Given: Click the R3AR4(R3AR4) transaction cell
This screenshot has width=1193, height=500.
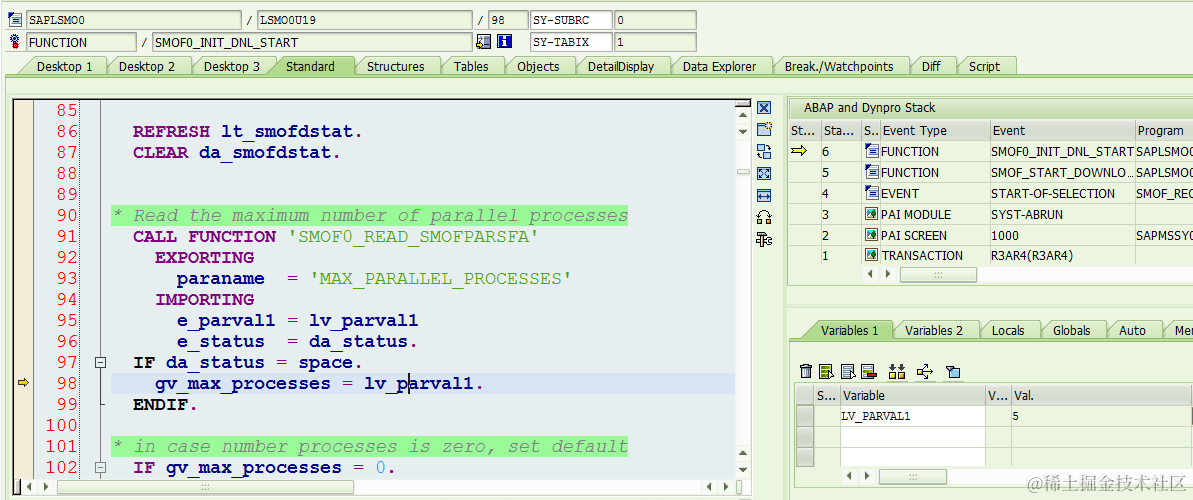Looking at the screenshot, I should (1062, 256).
